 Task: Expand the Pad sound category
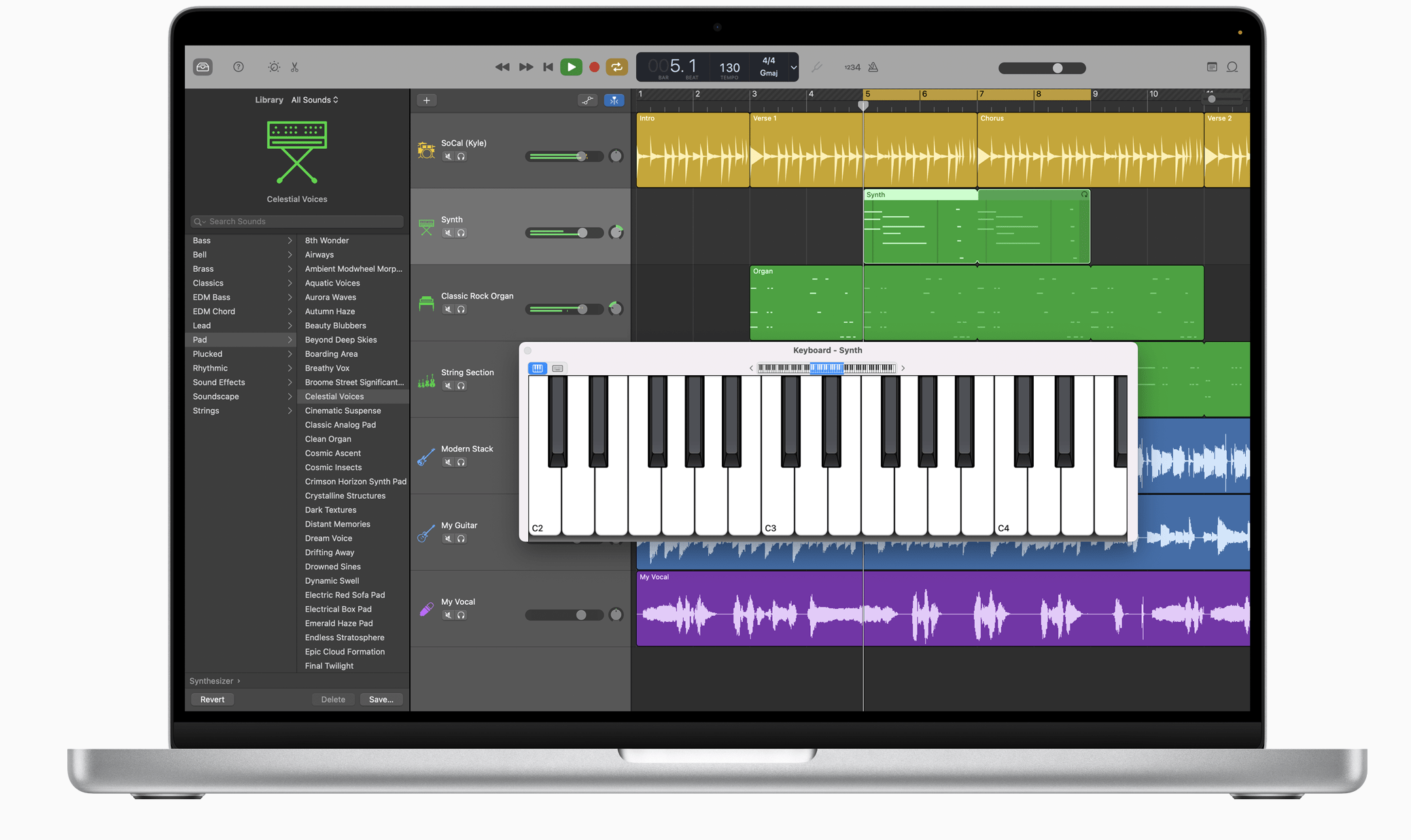(x=241, y=339)
